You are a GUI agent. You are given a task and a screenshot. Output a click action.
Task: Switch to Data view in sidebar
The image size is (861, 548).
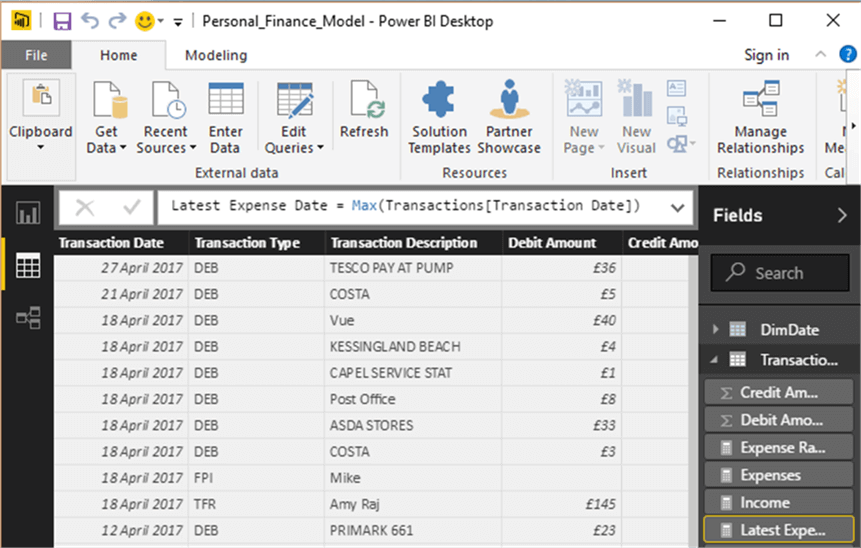point(27,266)
